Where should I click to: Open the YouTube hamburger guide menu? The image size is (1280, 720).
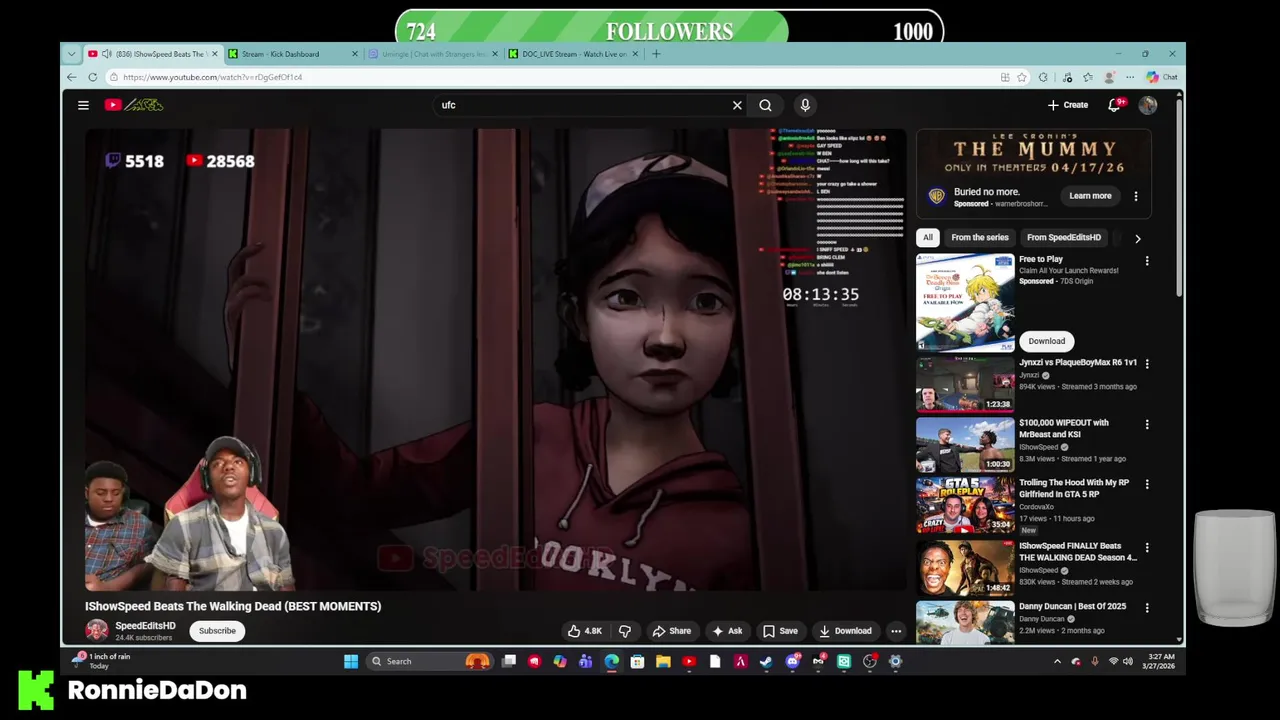click(x=84, y=105)
